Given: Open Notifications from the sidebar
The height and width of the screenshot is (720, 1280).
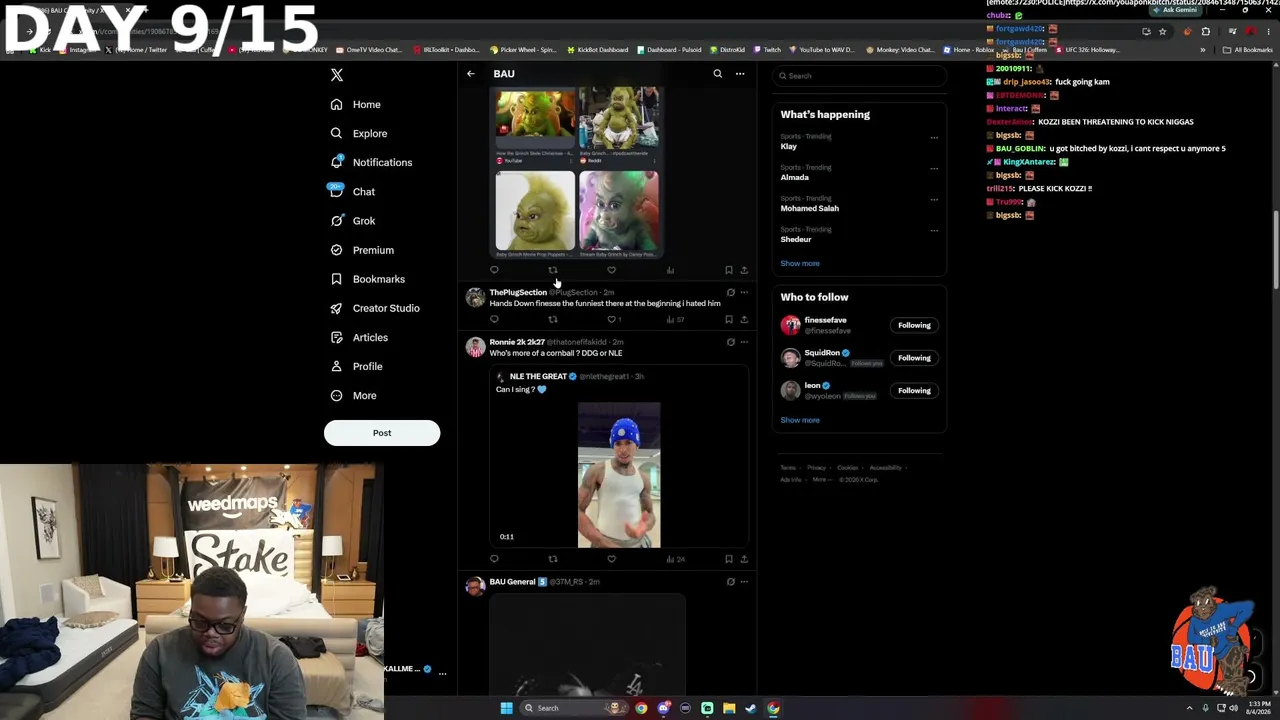Looking at the screenshot, I should 371,162.
